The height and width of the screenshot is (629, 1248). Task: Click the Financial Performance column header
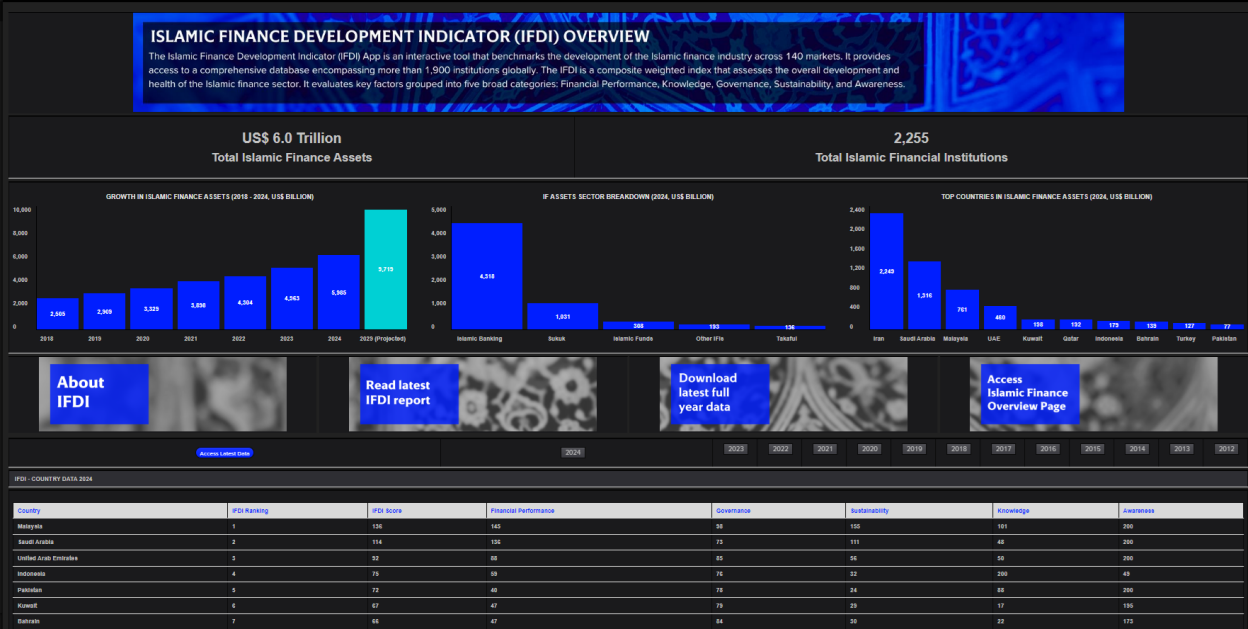[x=522, y=511]
